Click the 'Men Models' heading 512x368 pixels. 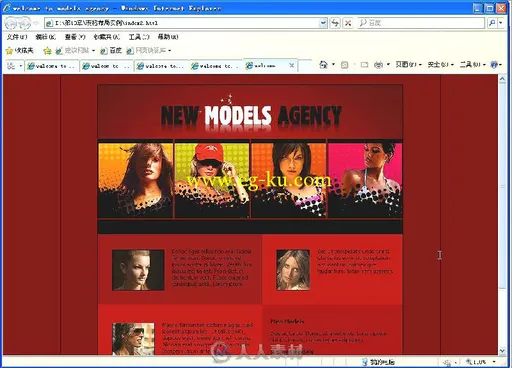287,321
